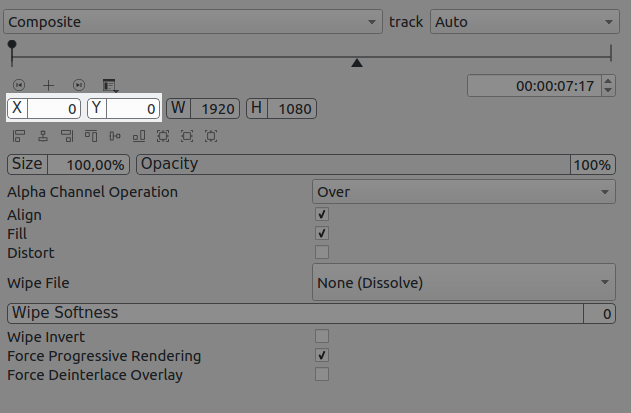Go to the previous keyframe
The image size is (631, 413).
pyautogui.click(x=19, y=85)
